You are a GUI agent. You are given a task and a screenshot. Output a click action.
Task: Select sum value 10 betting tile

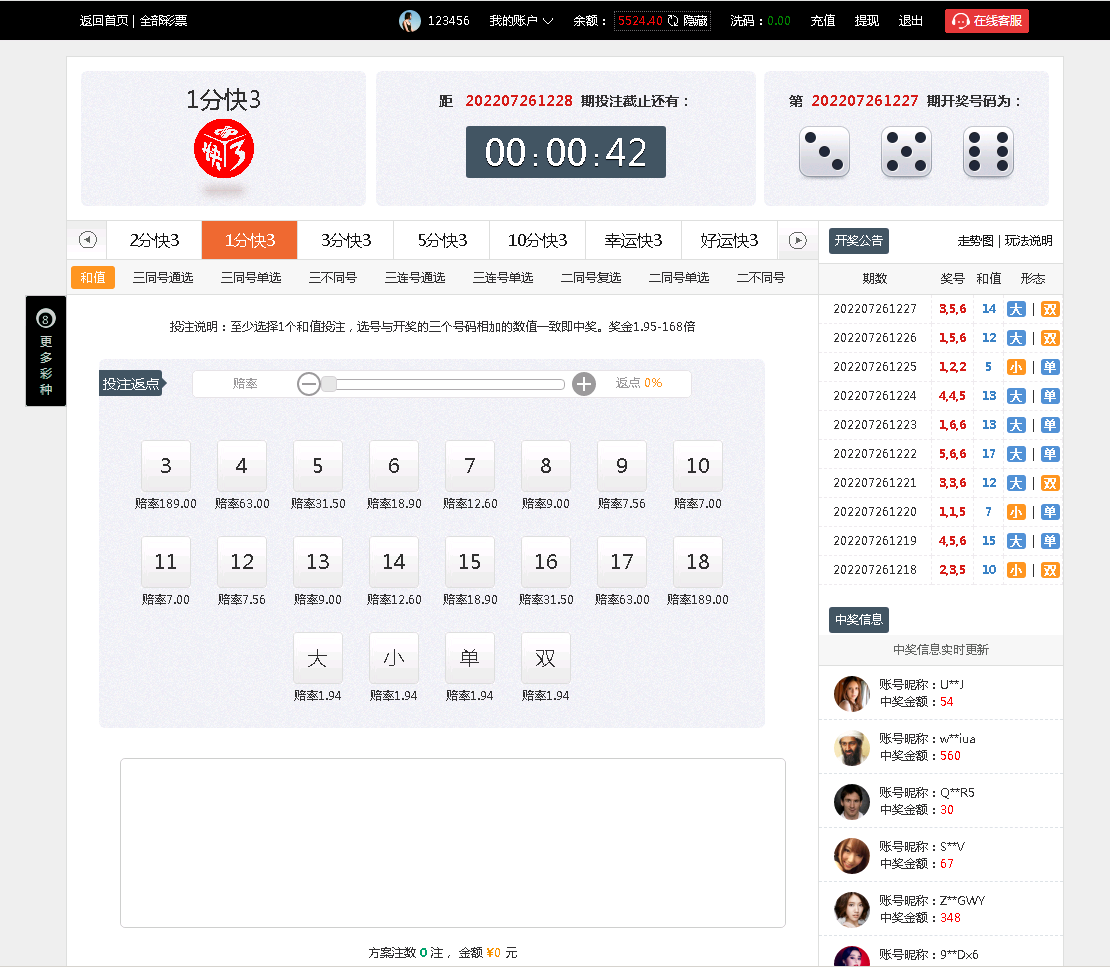point(698,466)
